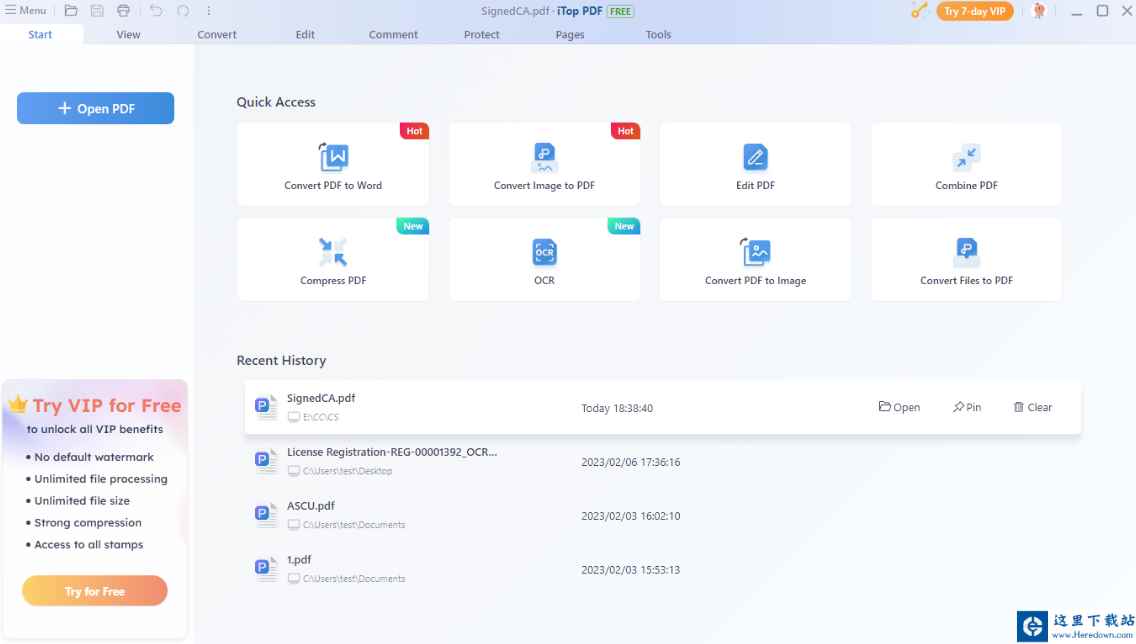Click the Combine PDF icon

coord(966,157)
